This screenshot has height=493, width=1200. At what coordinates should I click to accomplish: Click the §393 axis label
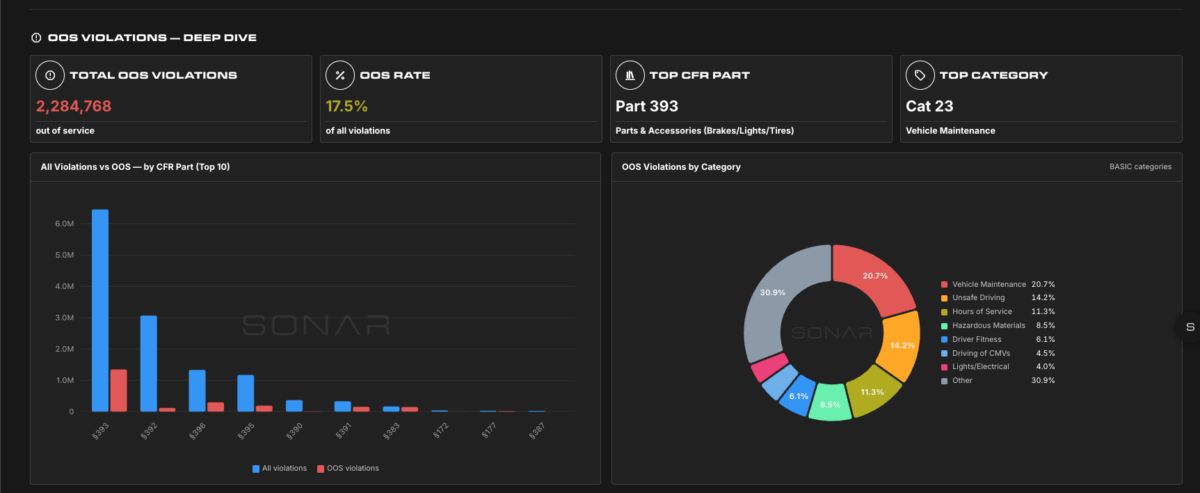point(98,431)
